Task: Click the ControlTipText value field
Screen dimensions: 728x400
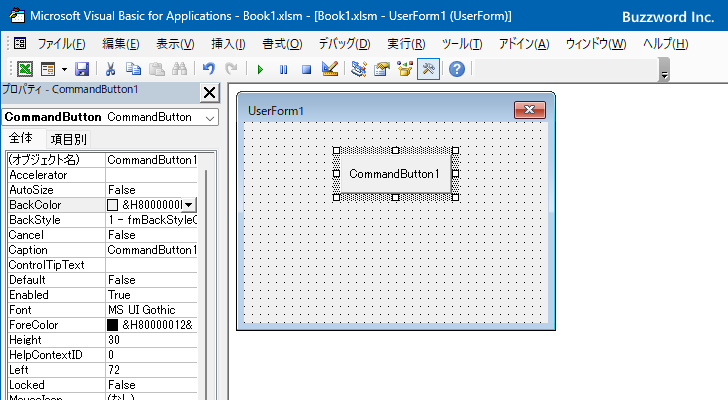Action: coord(151,265)
